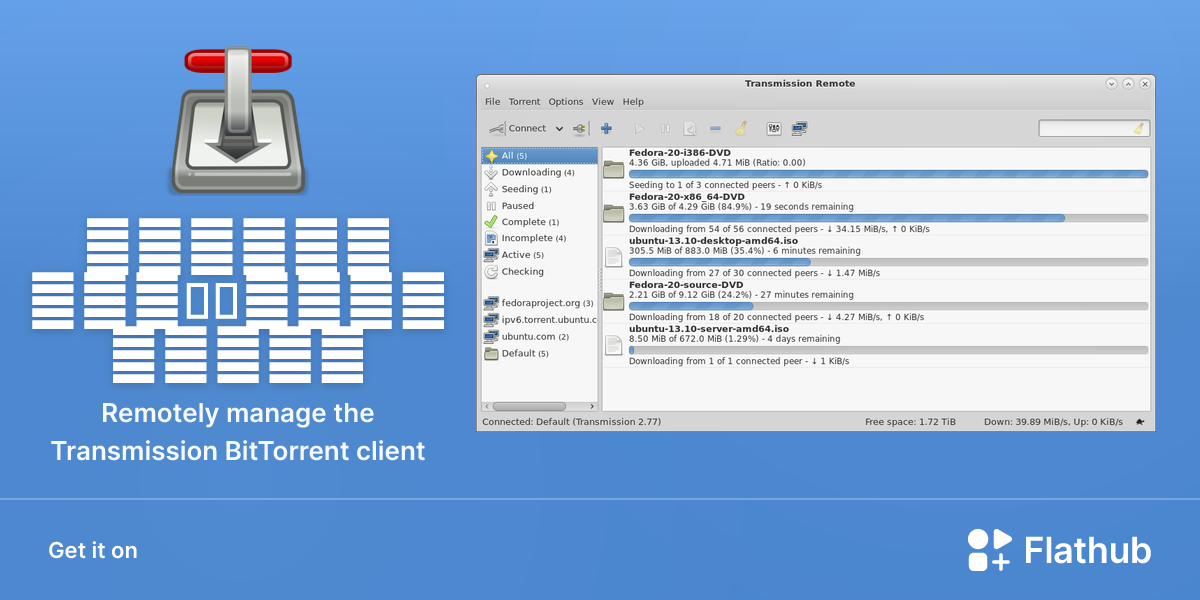Screen dimensions: 1200x600
Task: Select the Paused filter
Action: coord(540,206)
